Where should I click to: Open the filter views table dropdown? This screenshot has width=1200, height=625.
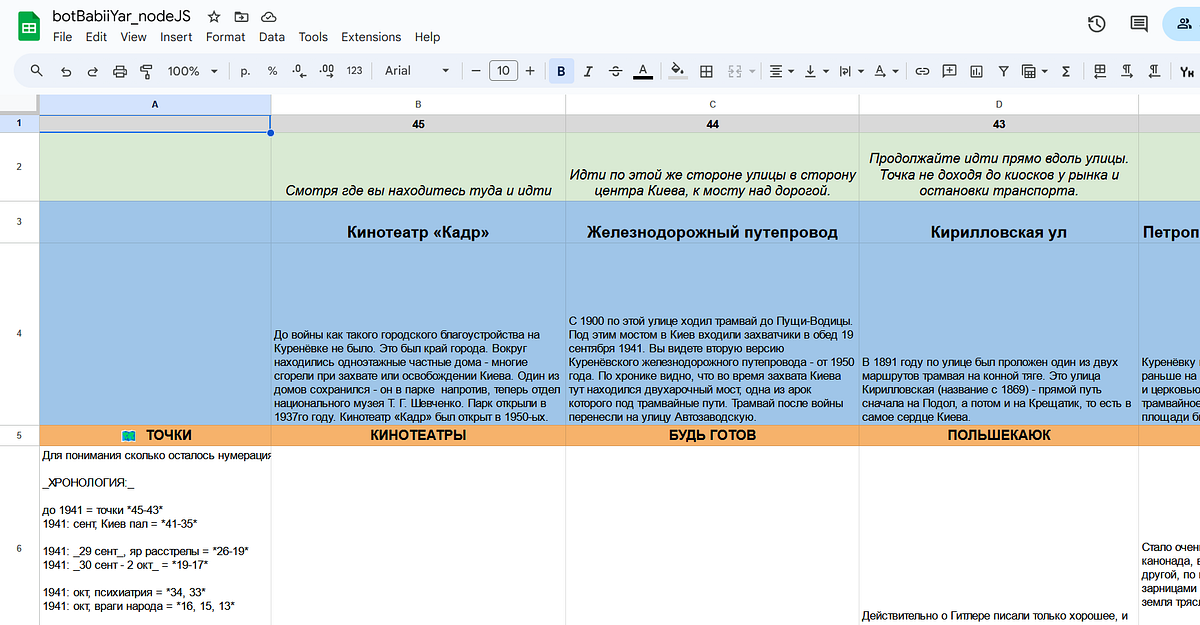[1033, 71]
